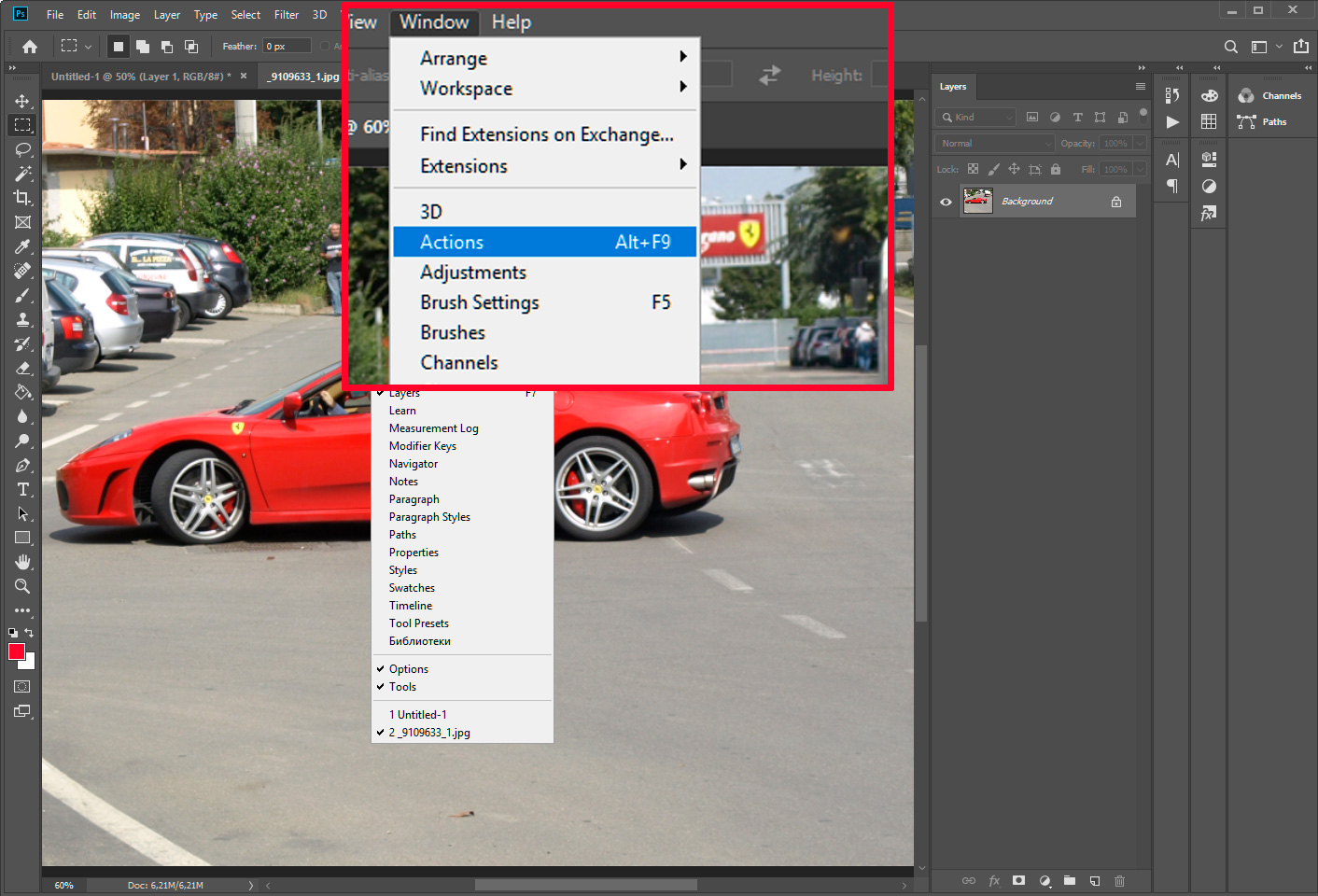The image size is (1318, 896).
Task: Click the Delete Layer trash icon
Action: (1118, 880)
